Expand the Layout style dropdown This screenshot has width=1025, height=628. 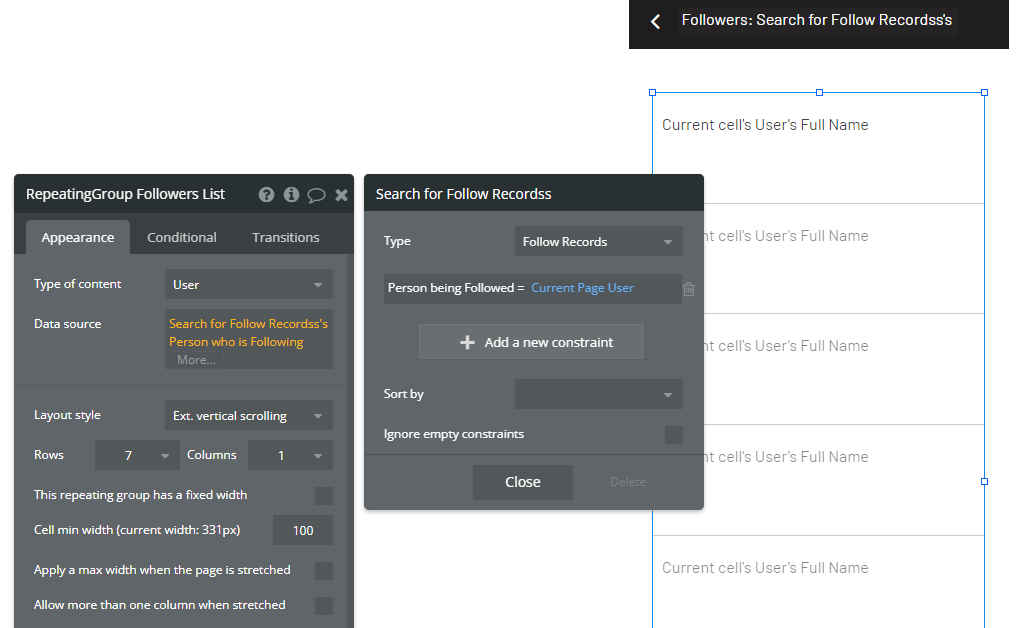(248, 416)
